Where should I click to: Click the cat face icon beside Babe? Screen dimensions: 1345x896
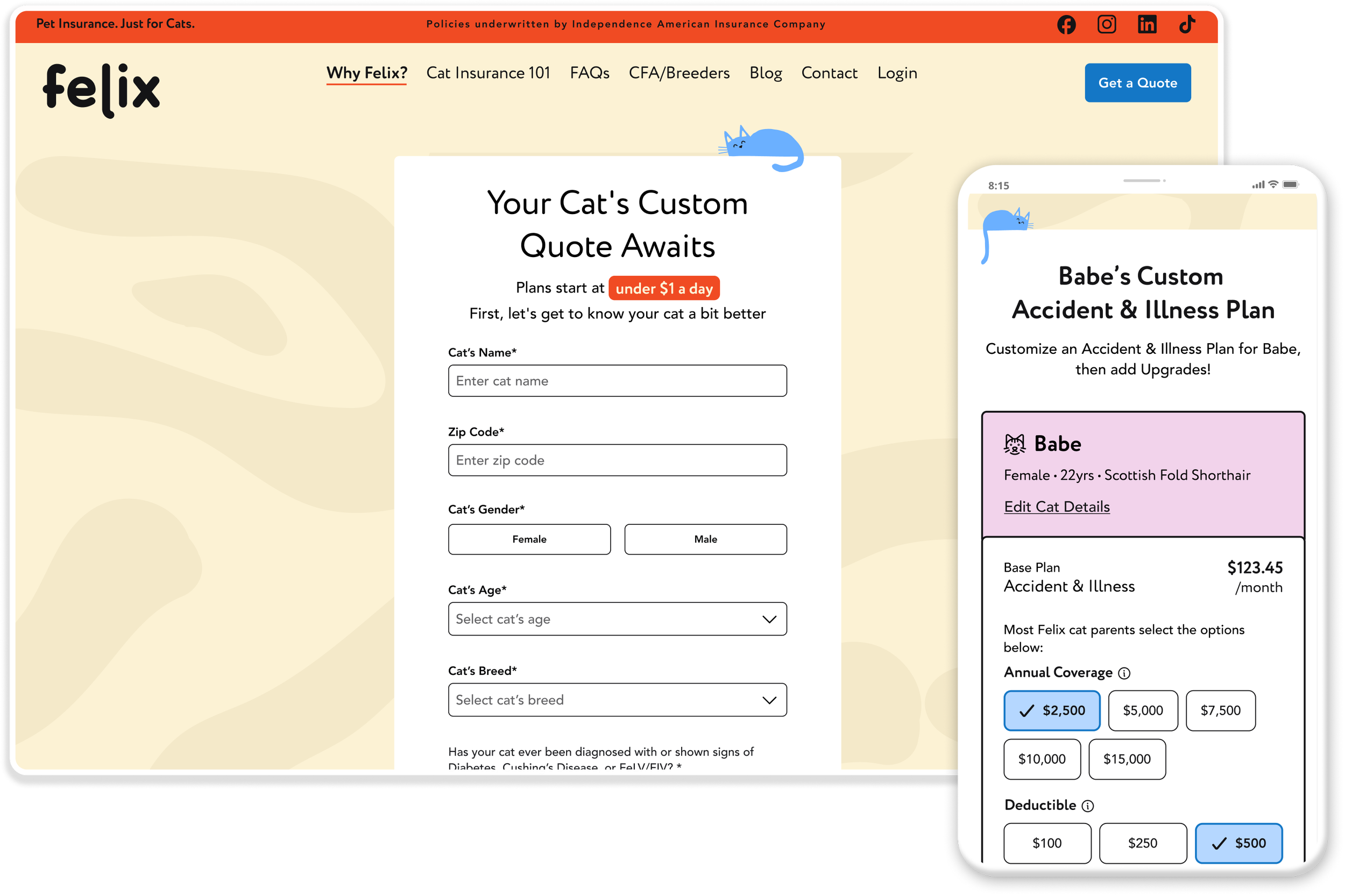tap(1015, 444)
